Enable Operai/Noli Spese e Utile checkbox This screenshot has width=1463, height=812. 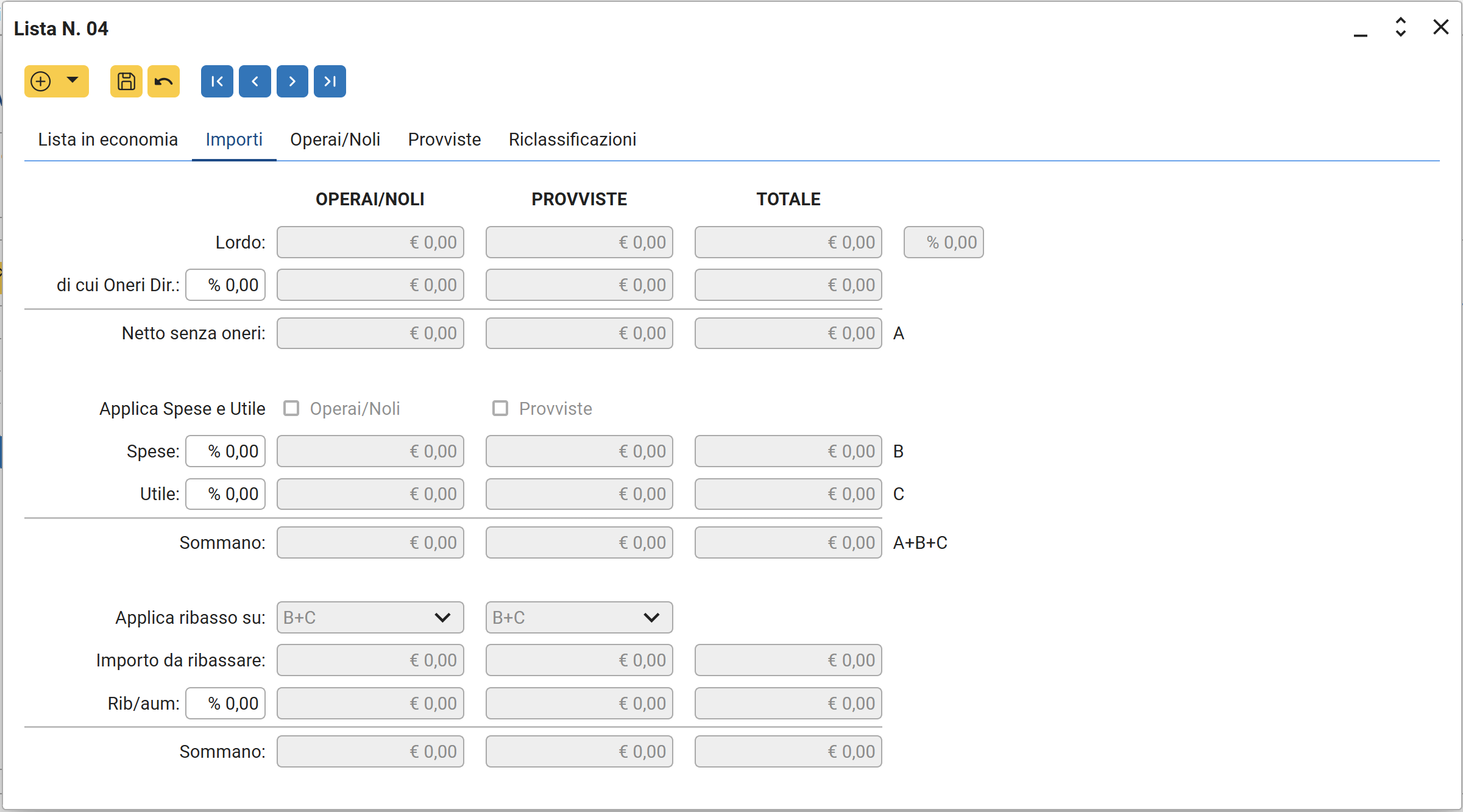(291, 408)
